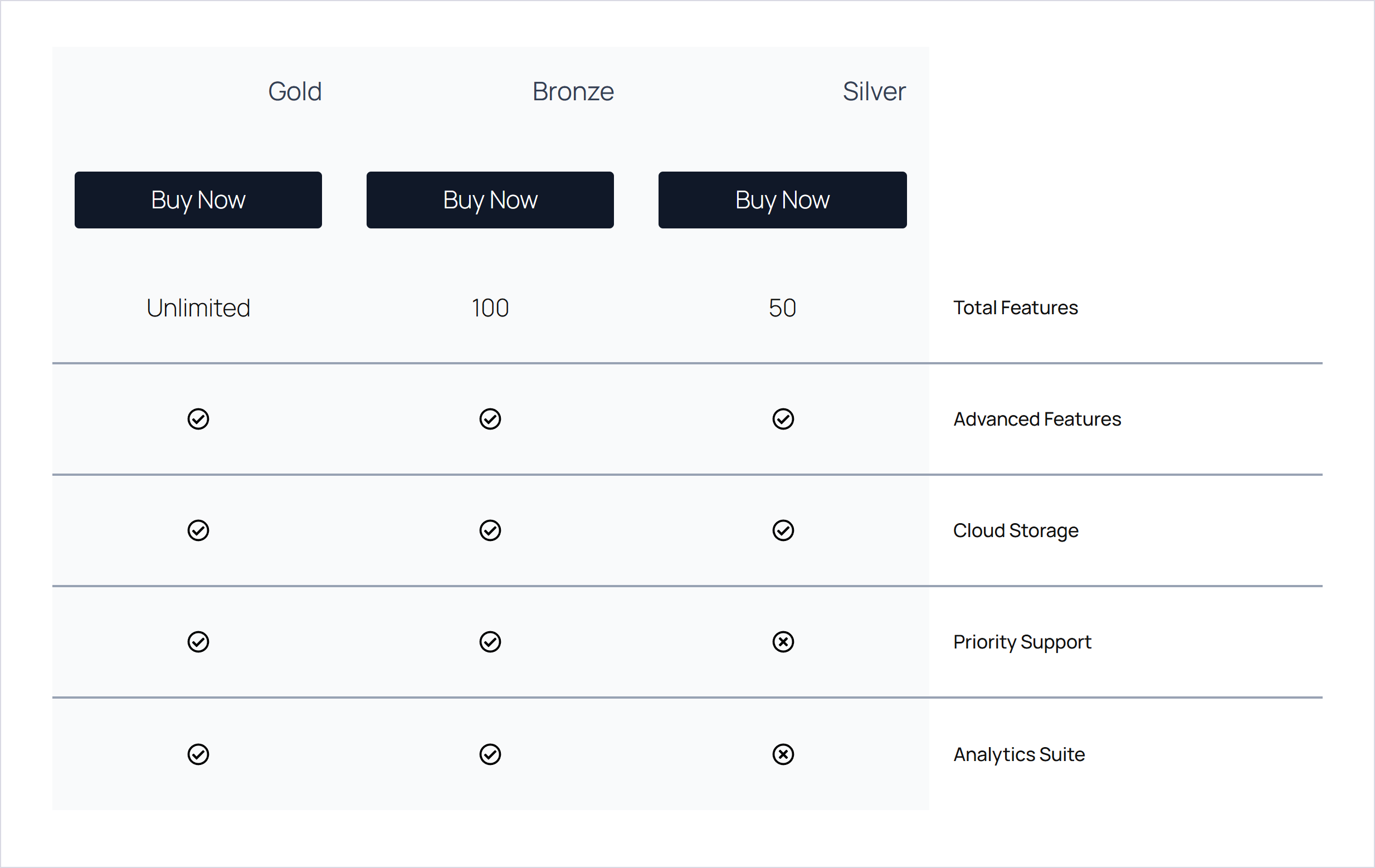
Task: Click the Unlimited value in Total Features row
Action: coord(198,308)
